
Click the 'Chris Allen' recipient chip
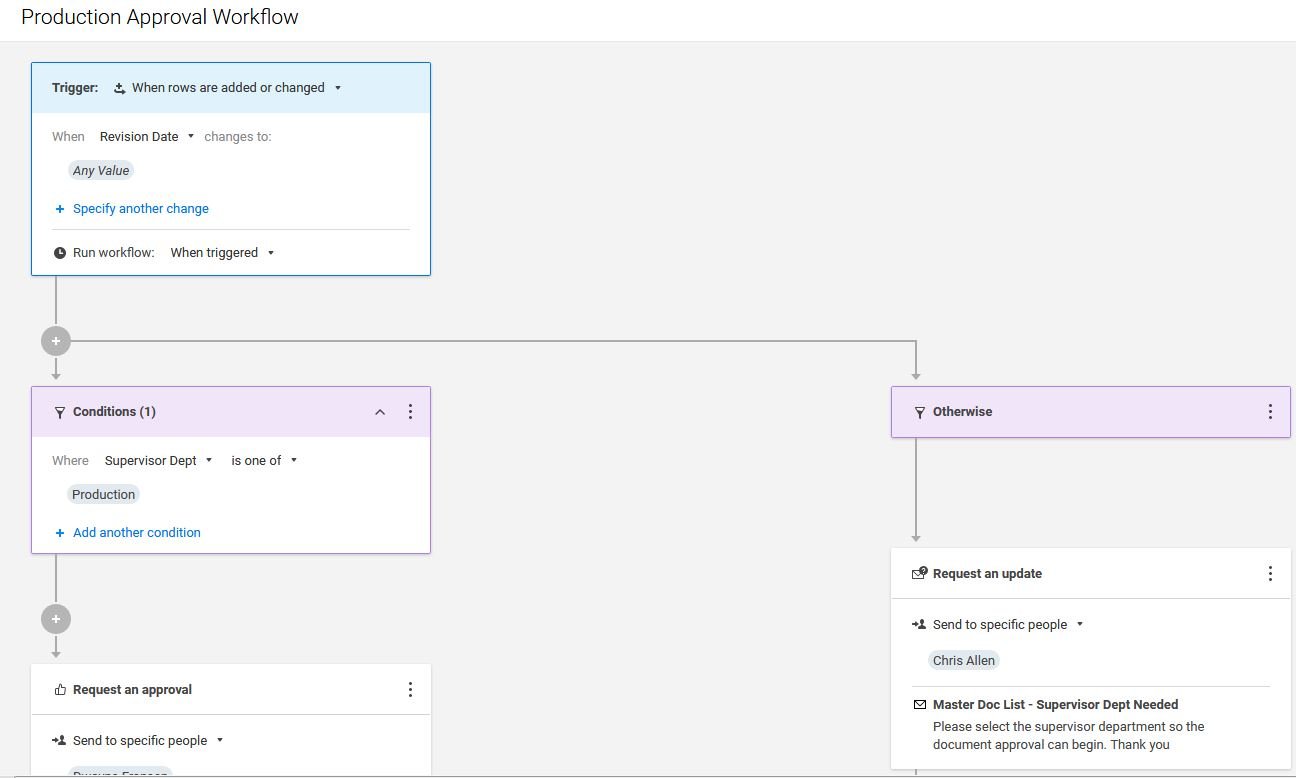pyautogui.click(x=964, y=661)
